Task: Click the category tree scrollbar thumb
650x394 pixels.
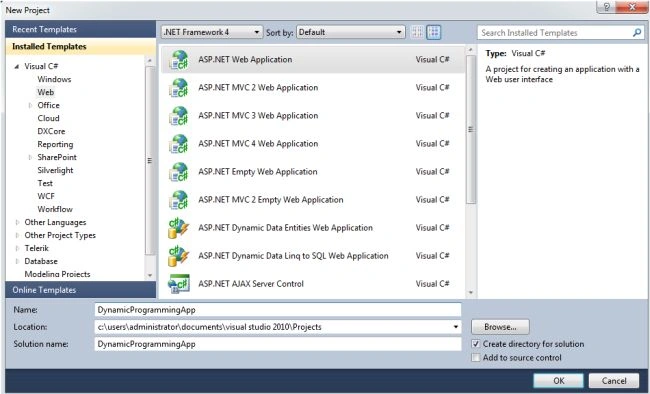Action: (x=150, y=161)
